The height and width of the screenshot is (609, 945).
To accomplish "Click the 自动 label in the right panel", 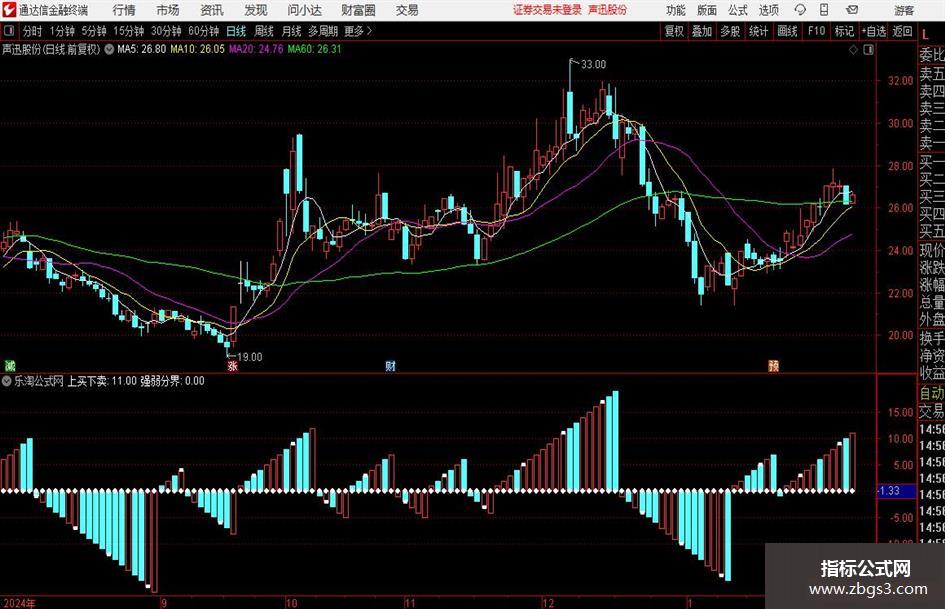I will 932,393.
